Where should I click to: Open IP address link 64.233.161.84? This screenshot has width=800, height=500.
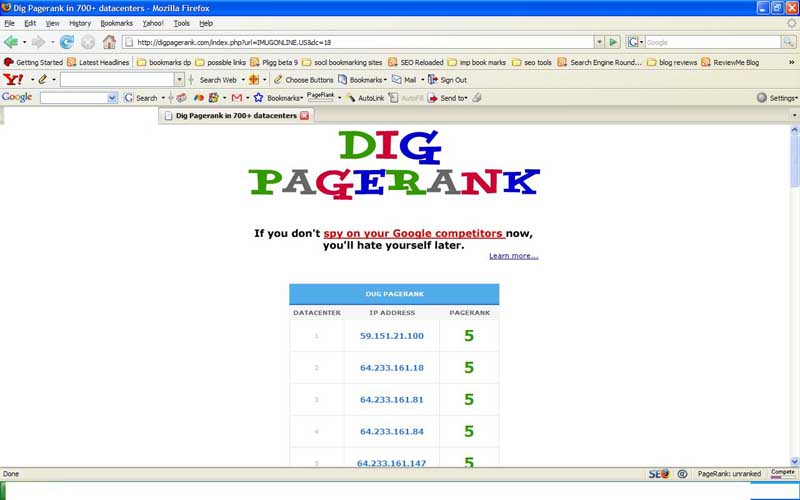[392, 432]
